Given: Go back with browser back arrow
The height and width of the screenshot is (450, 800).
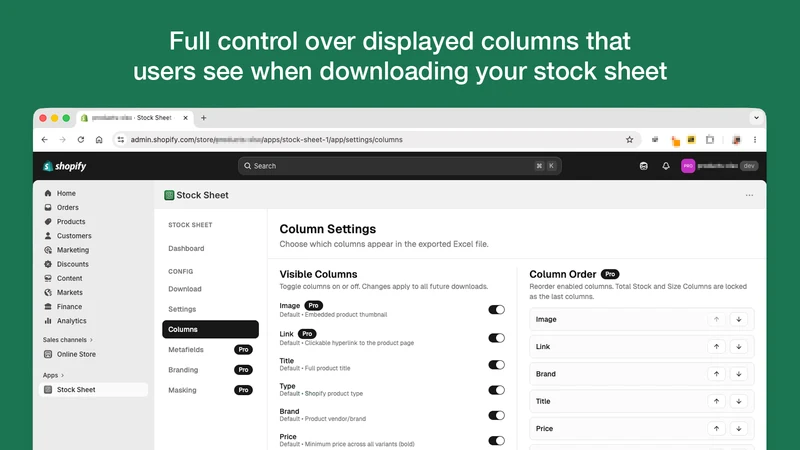Looking at the screenshot, I should click(x=44, y=140).
